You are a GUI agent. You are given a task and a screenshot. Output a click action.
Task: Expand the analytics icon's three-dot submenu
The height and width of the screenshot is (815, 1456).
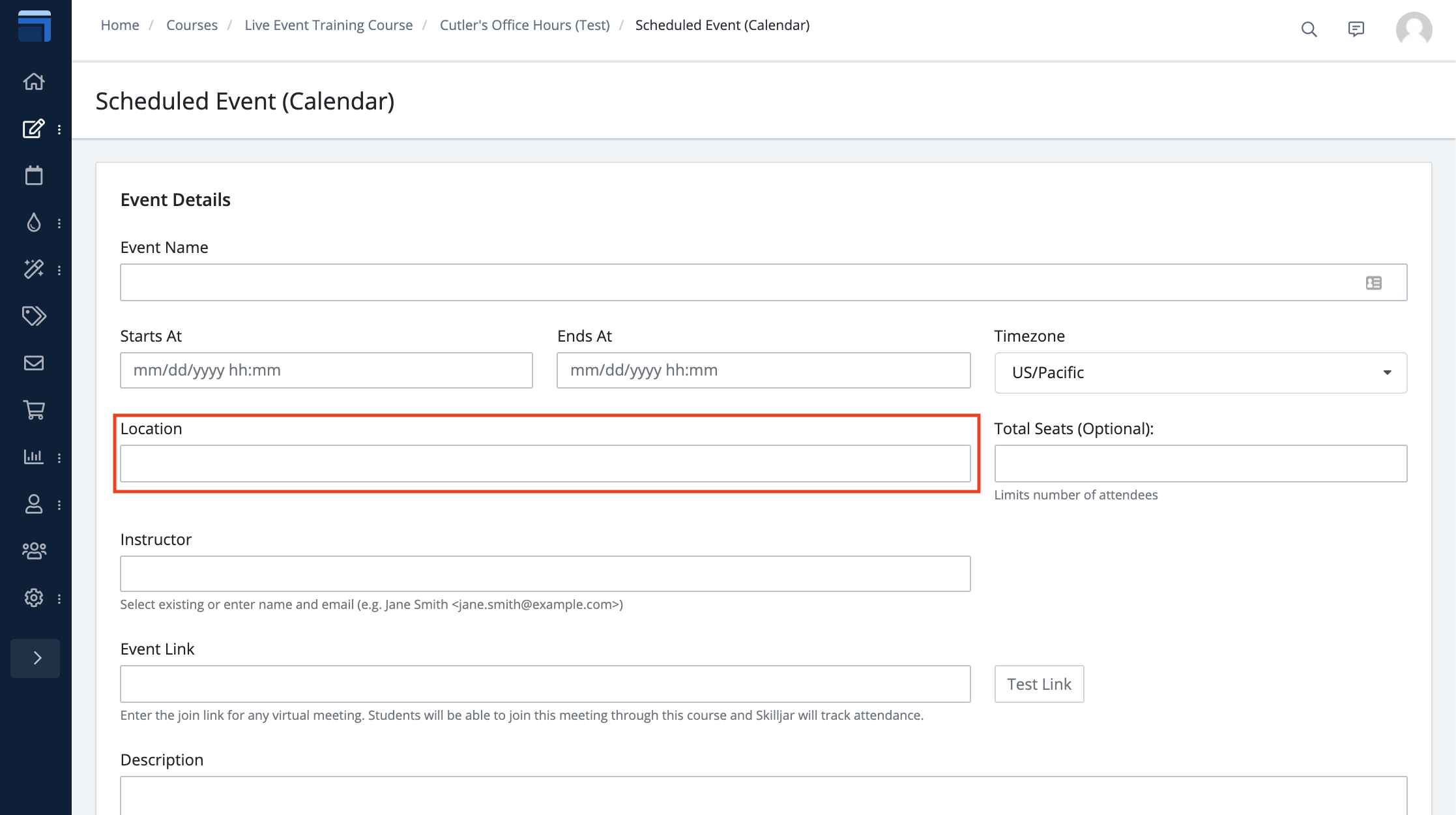(59, 458)
